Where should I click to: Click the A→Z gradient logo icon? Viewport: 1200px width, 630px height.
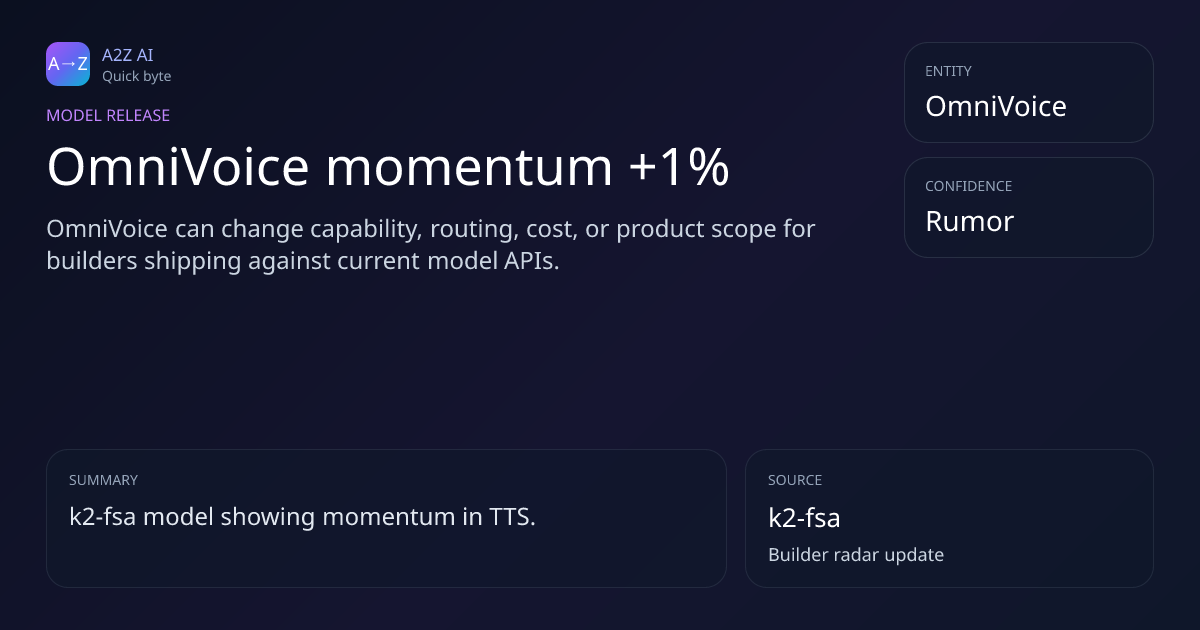tap(68, 64)
